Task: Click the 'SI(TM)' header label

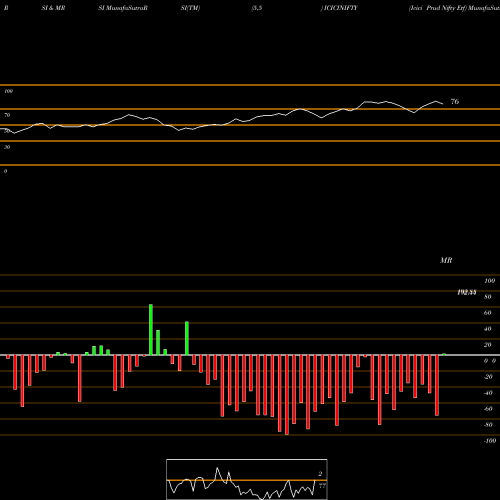Action: 190,8
